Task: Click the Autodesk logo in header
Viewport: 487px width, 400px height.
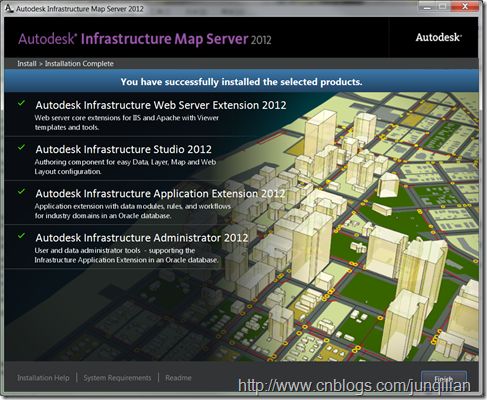Action: 438,37
